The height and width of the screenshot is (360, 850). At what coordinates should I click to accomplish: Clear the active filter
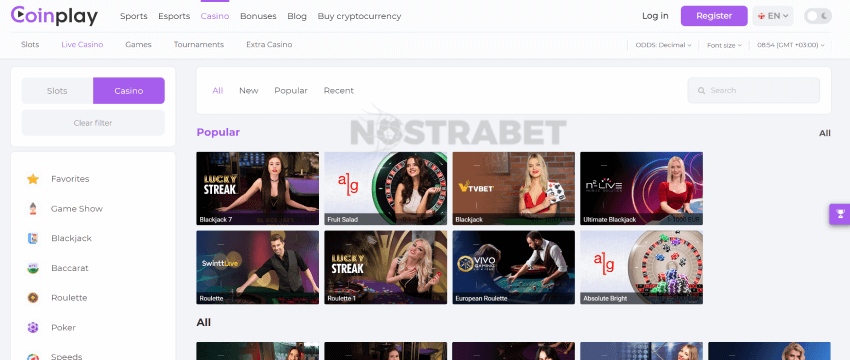(x=93, y=123)
